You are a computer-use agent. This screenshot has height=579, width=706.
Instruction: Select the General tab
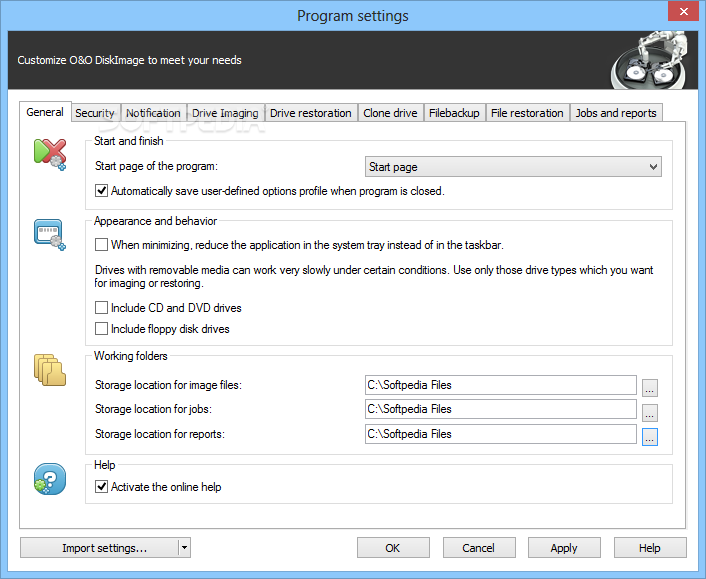45,112
